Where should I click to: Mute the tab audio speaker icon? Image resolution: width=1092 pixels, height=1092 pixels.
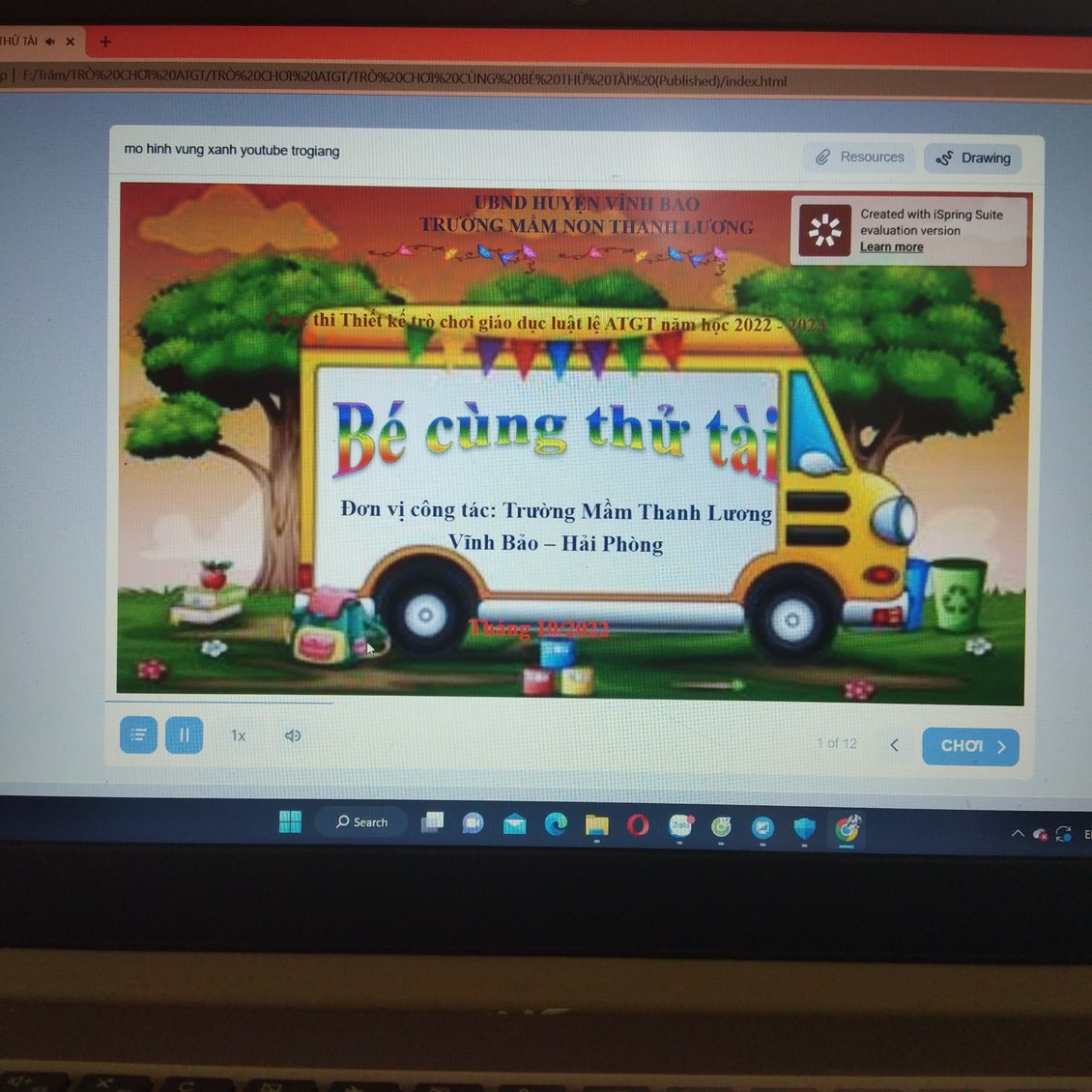tap(50, 42)
